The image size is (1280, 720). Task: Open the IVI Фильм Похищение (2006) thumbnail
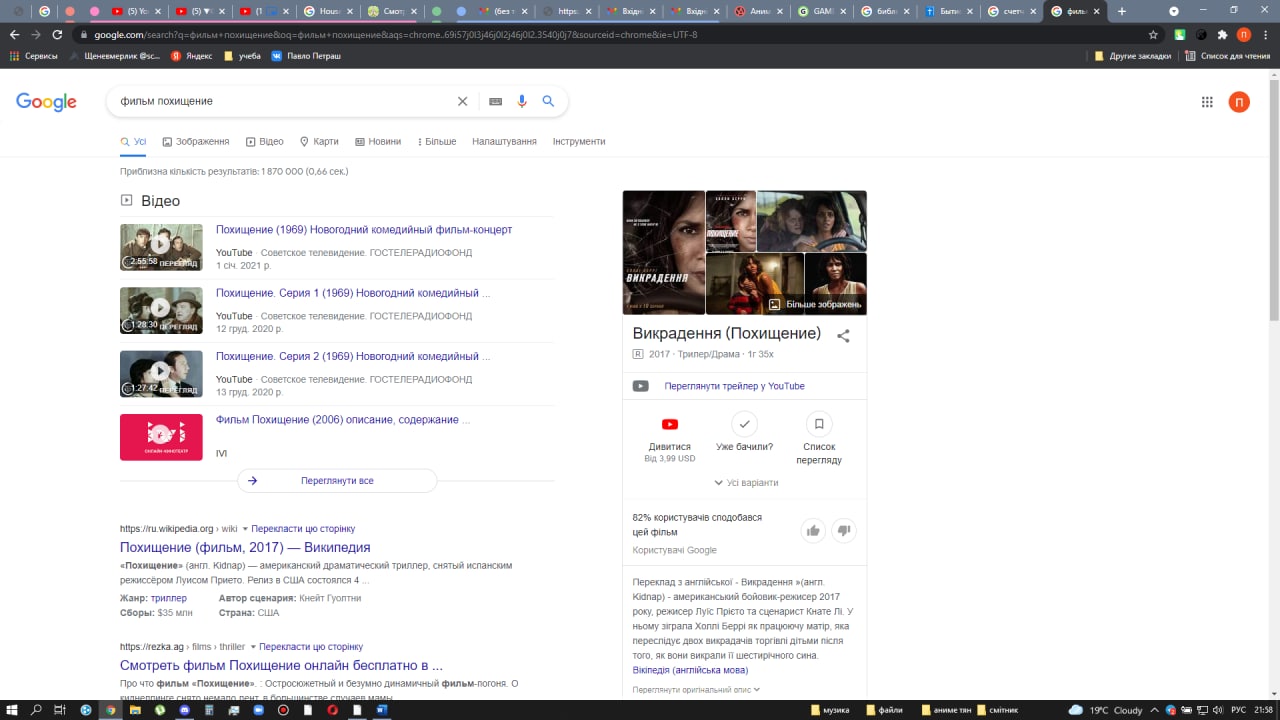pos(161,437)
